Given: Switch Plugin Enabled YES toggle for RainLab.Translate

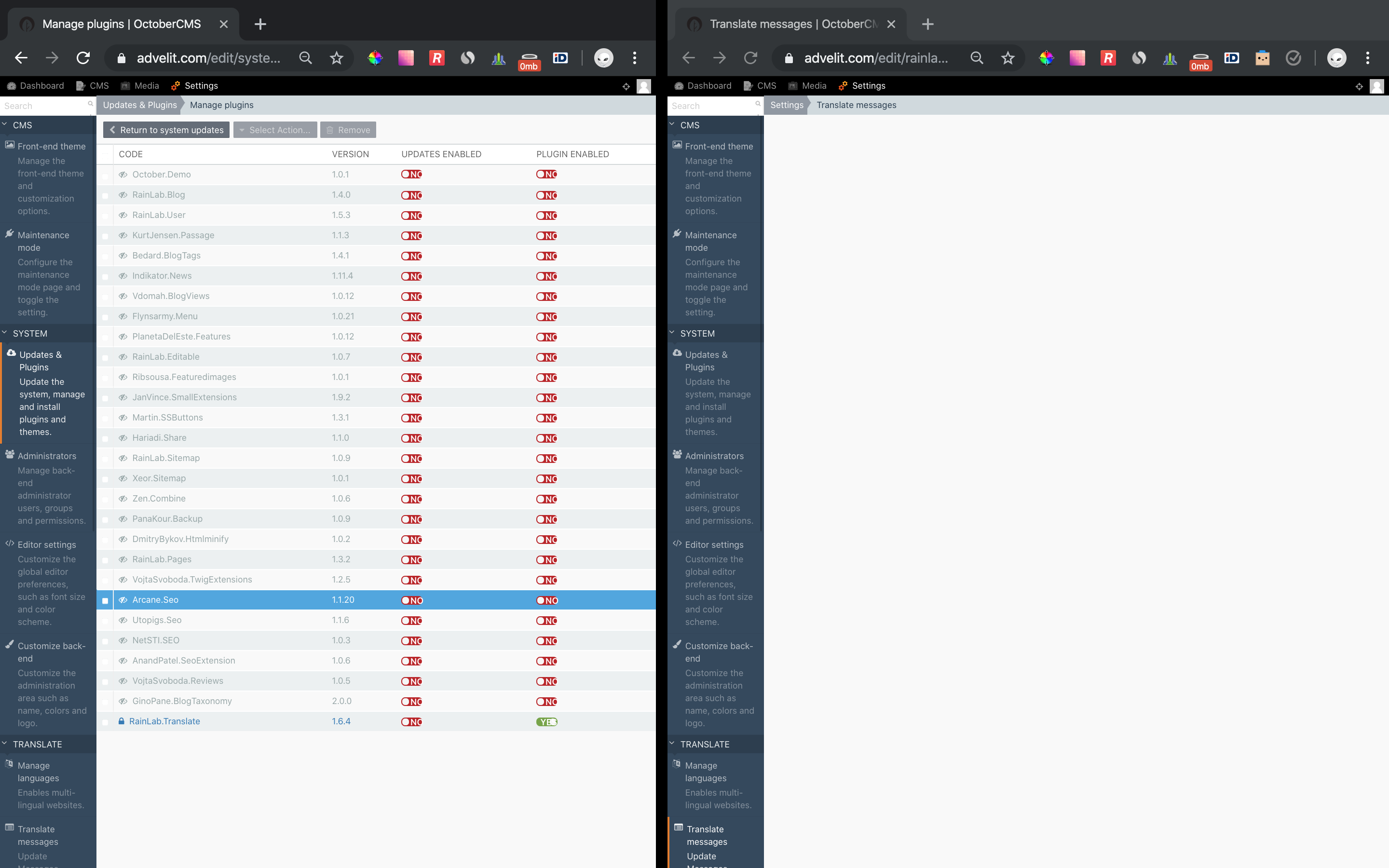Looking at the screenshot, I should pos(547,721).
